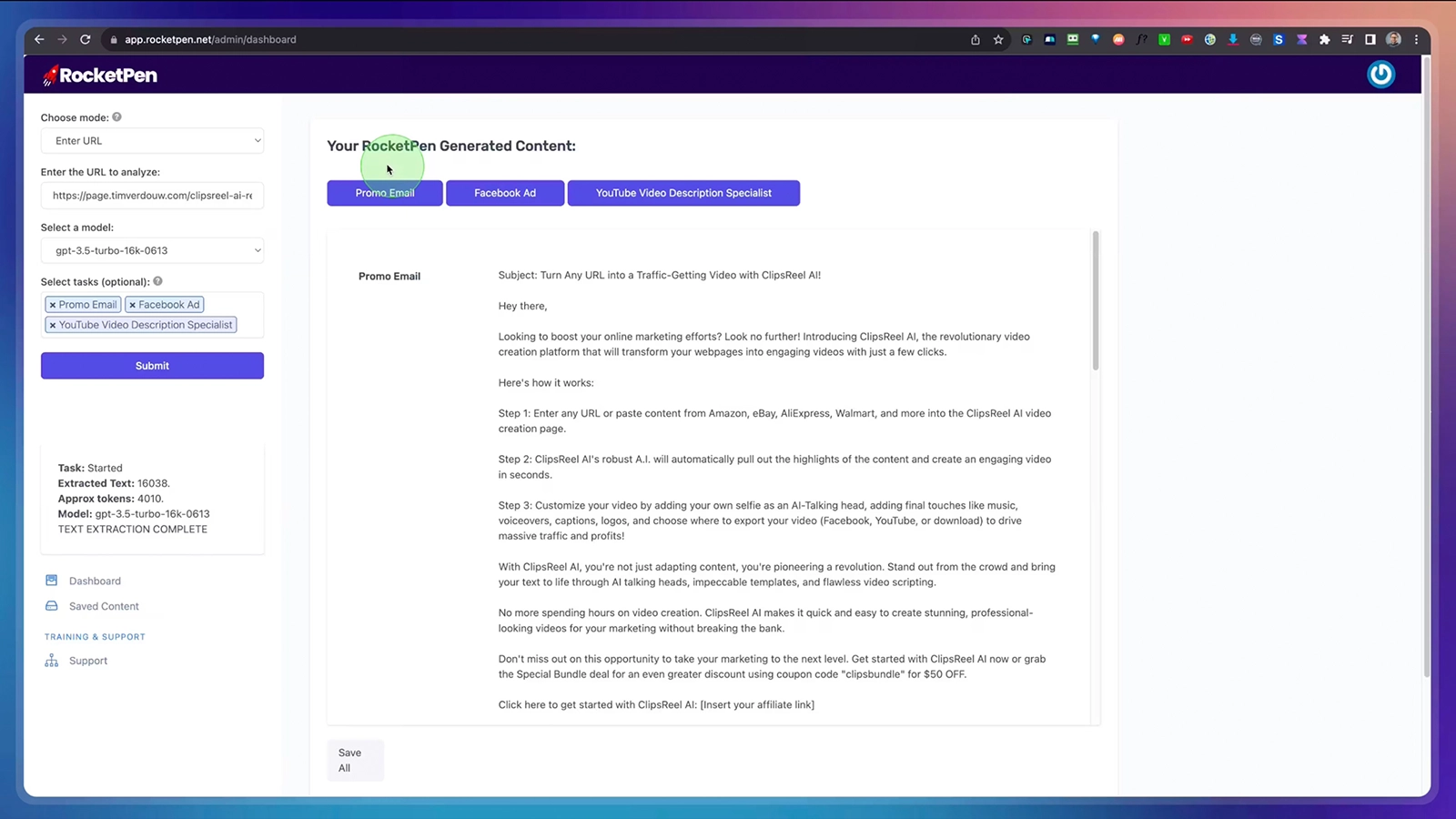Open the Extensions puzzle-piece menu
Screen dimensions: 1456x819
1324,39
